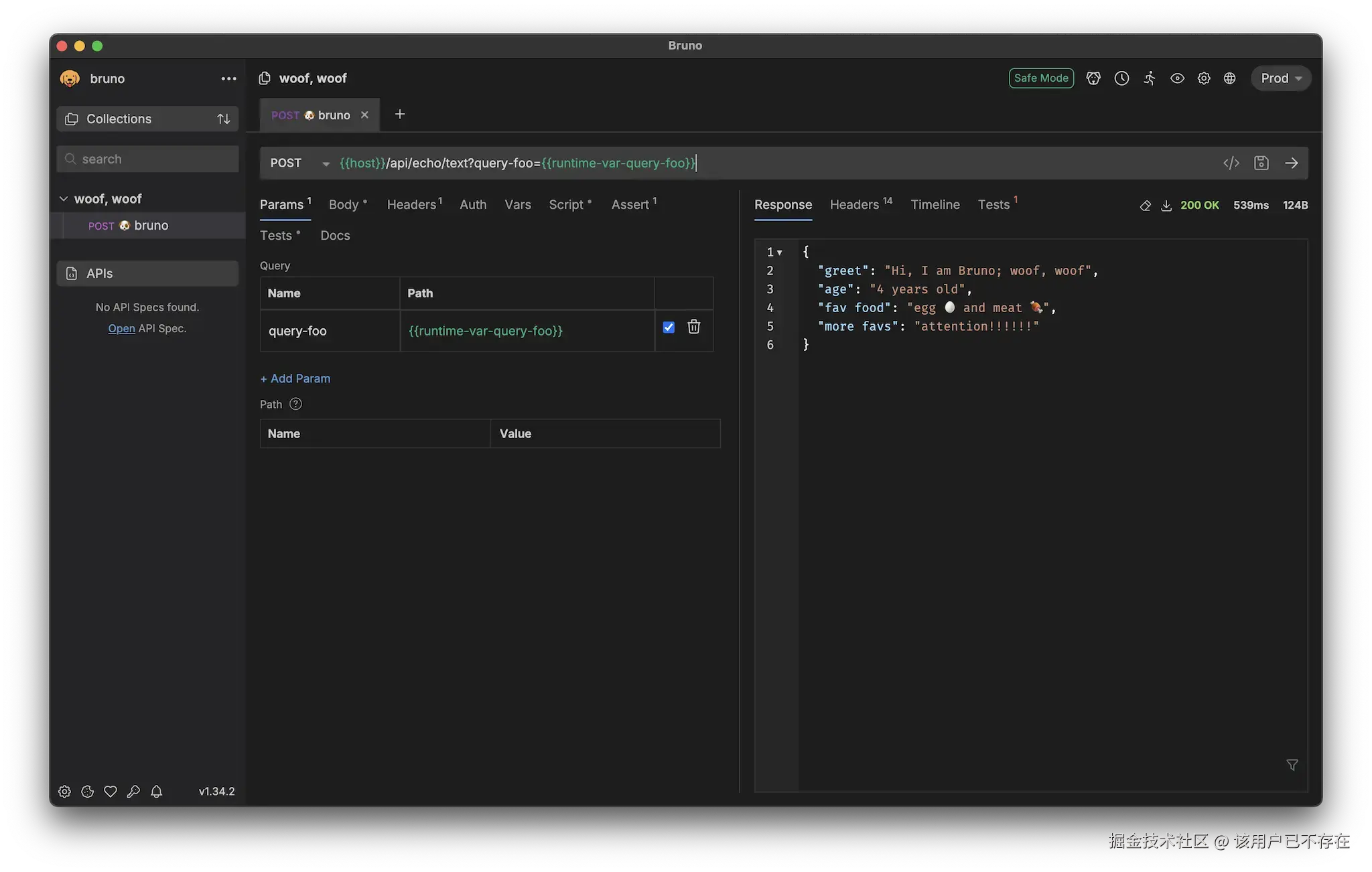
Task: Uncheck the query-foo param checkbox
Action: [x=668, y=327]
